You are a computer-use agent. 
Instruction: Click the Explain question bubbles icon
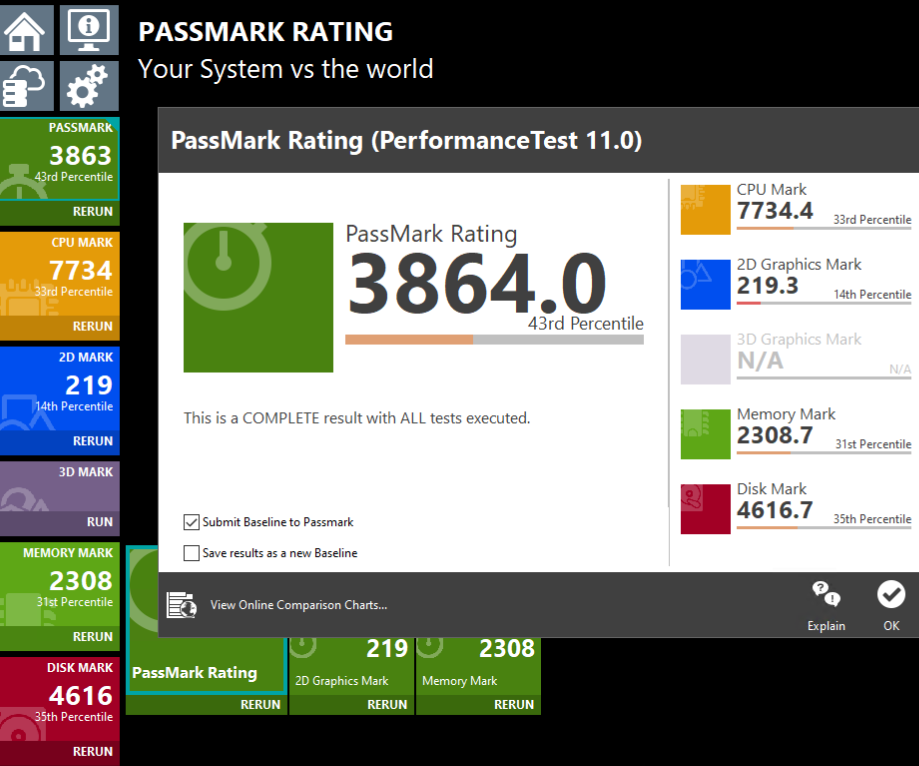point(826,594)
